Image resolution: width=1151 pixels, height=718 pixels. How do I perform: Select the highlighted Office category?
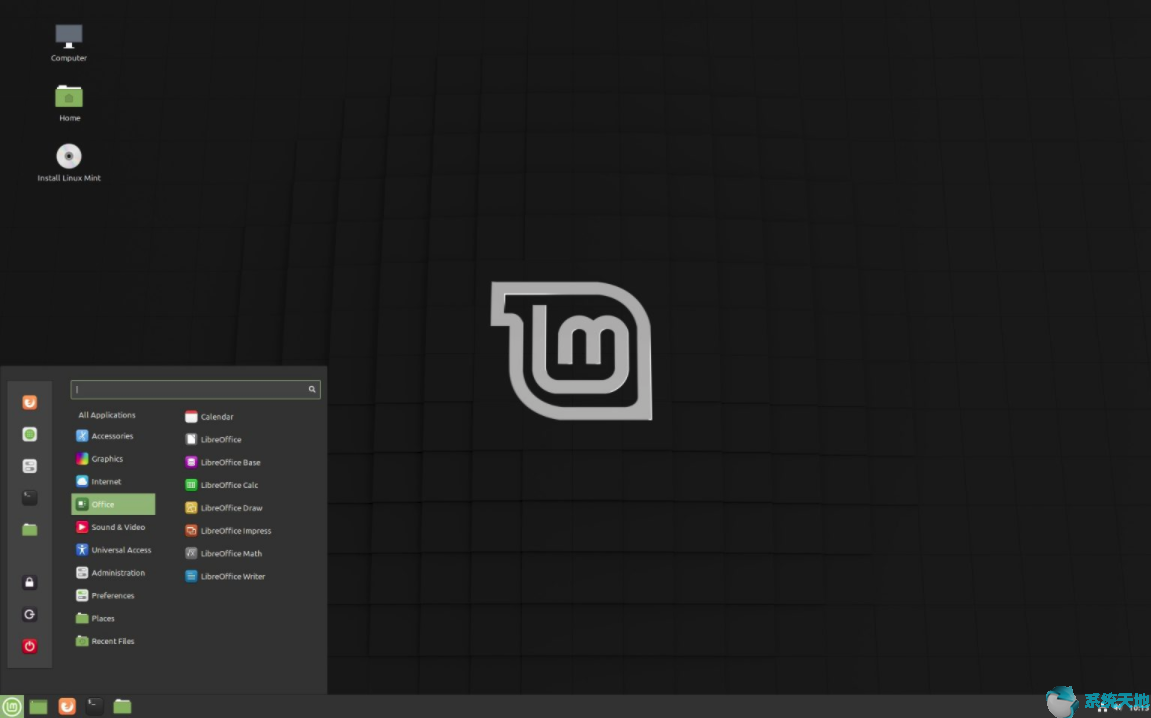click(x=113, y=504)
